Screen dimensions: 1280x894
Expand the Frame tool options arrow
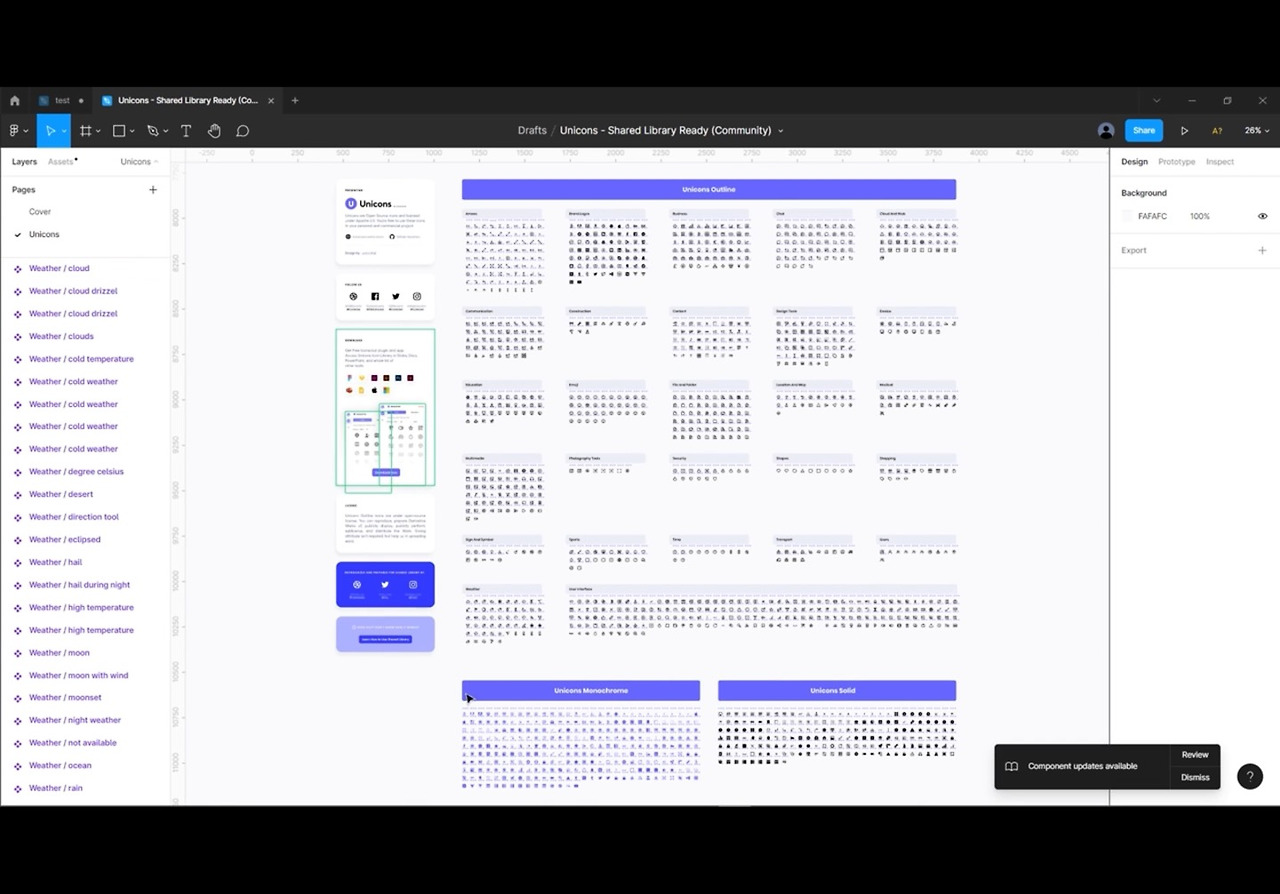(x=98, y=131)
